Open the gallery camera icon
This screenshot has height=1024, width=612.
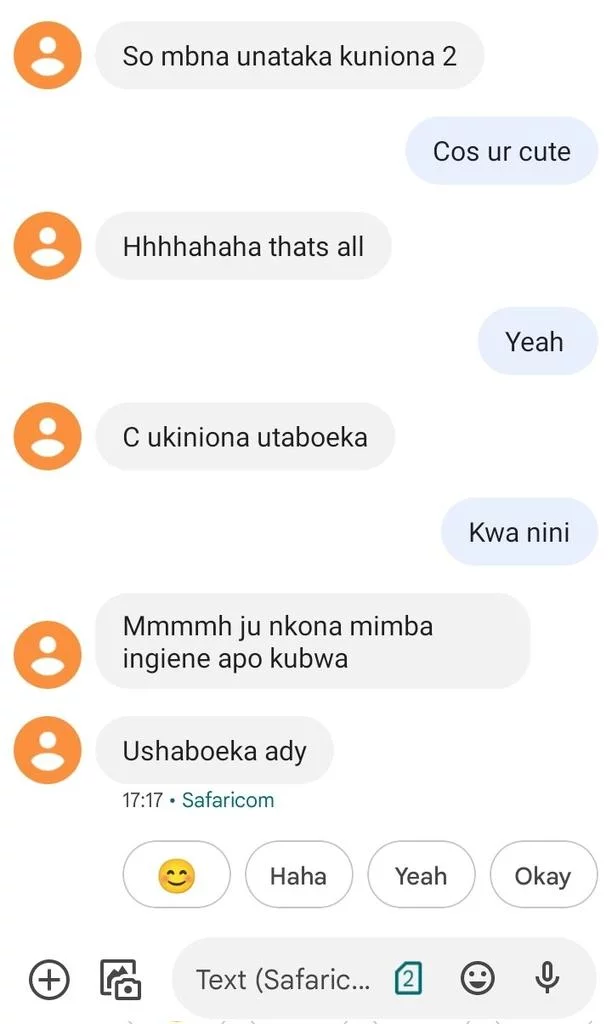120,979
